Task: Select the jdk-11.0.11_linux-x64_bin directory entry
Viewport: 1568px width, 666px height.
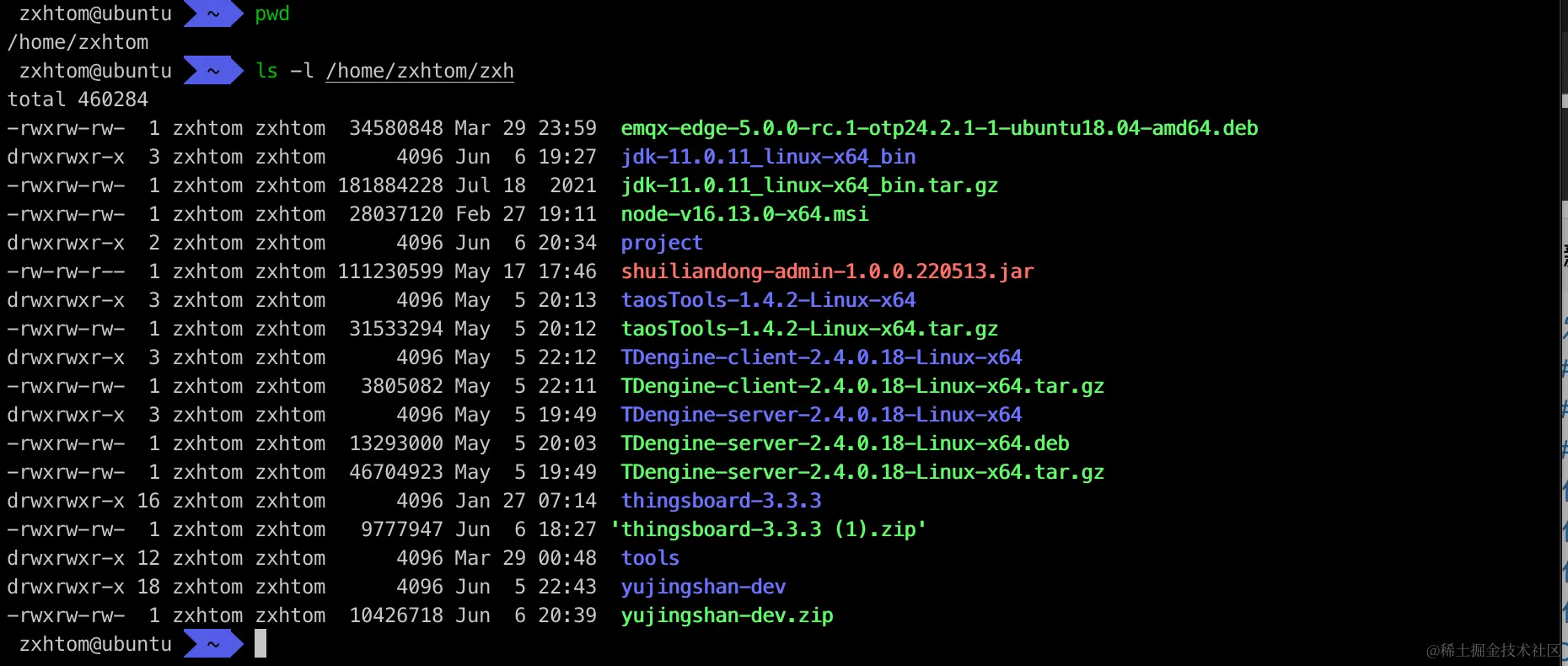Action: click(768, 157)
